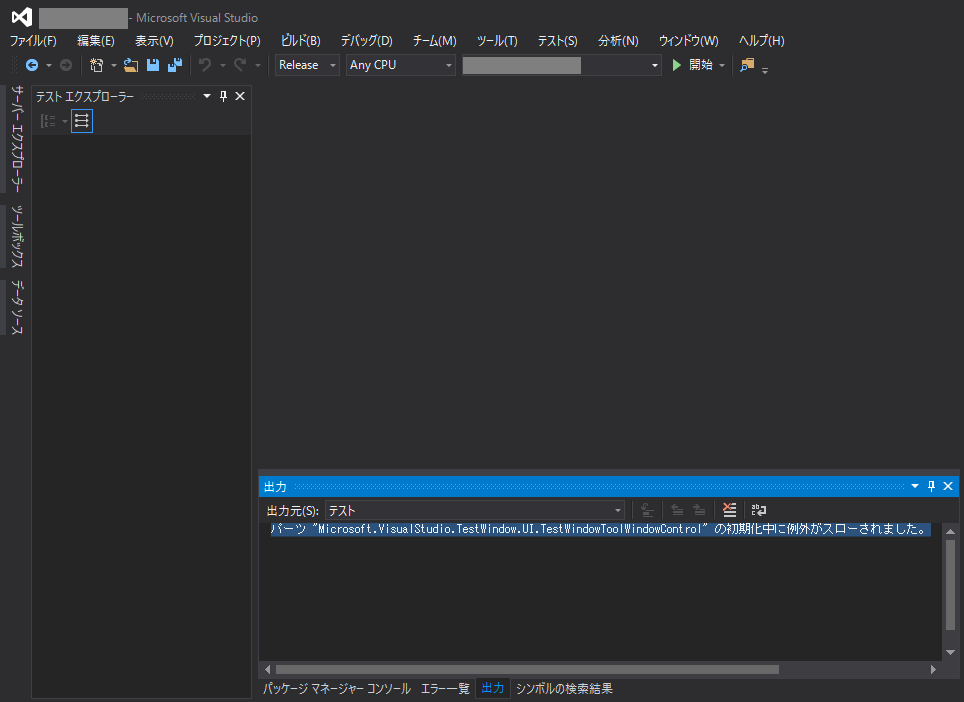Click the Output vertical scrollbar thumb
Viewport: 964px width, 702px height.
[x=950, y=585]
